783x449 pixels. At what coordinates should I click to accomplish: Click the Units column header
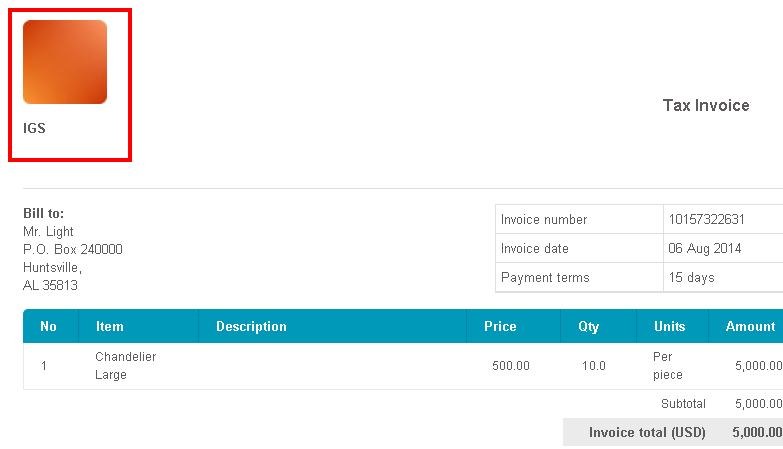670,326
